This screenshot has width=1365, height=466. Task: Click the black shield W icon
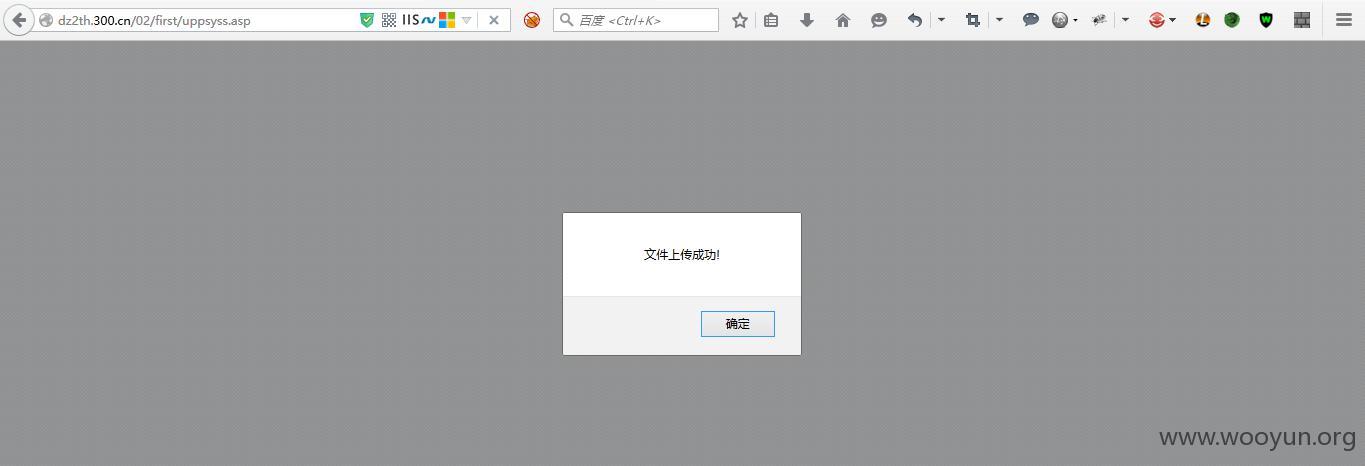point(1266,20)
